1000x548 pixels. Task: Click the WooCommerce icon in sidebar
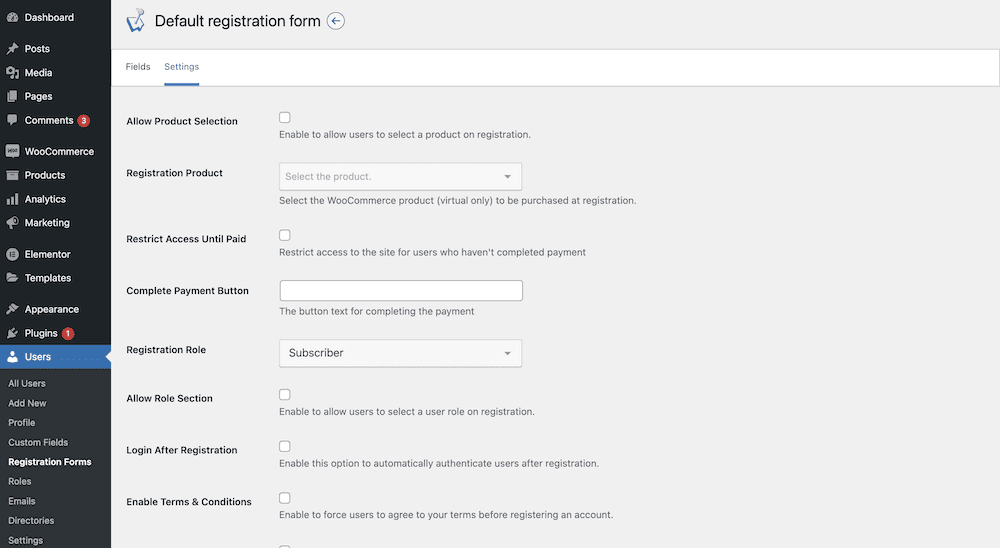[x=12, y=151]
